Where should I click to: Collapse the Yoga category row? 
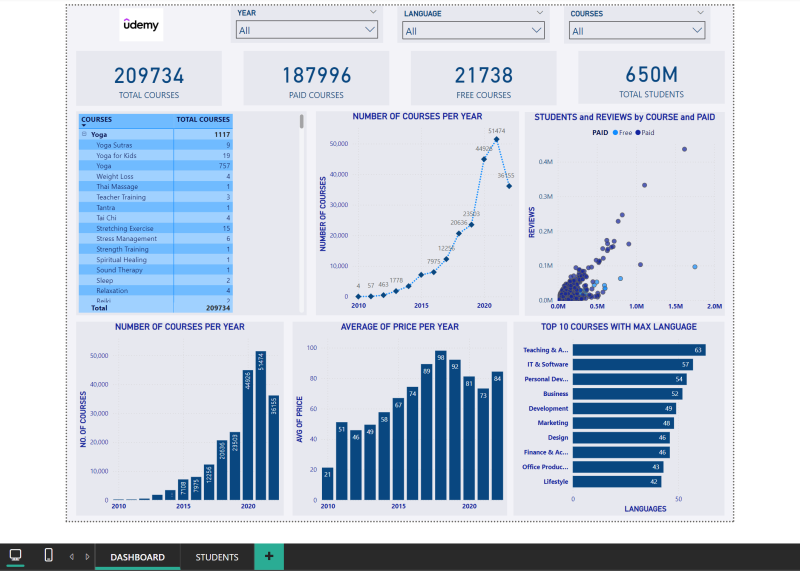(84, 134)
